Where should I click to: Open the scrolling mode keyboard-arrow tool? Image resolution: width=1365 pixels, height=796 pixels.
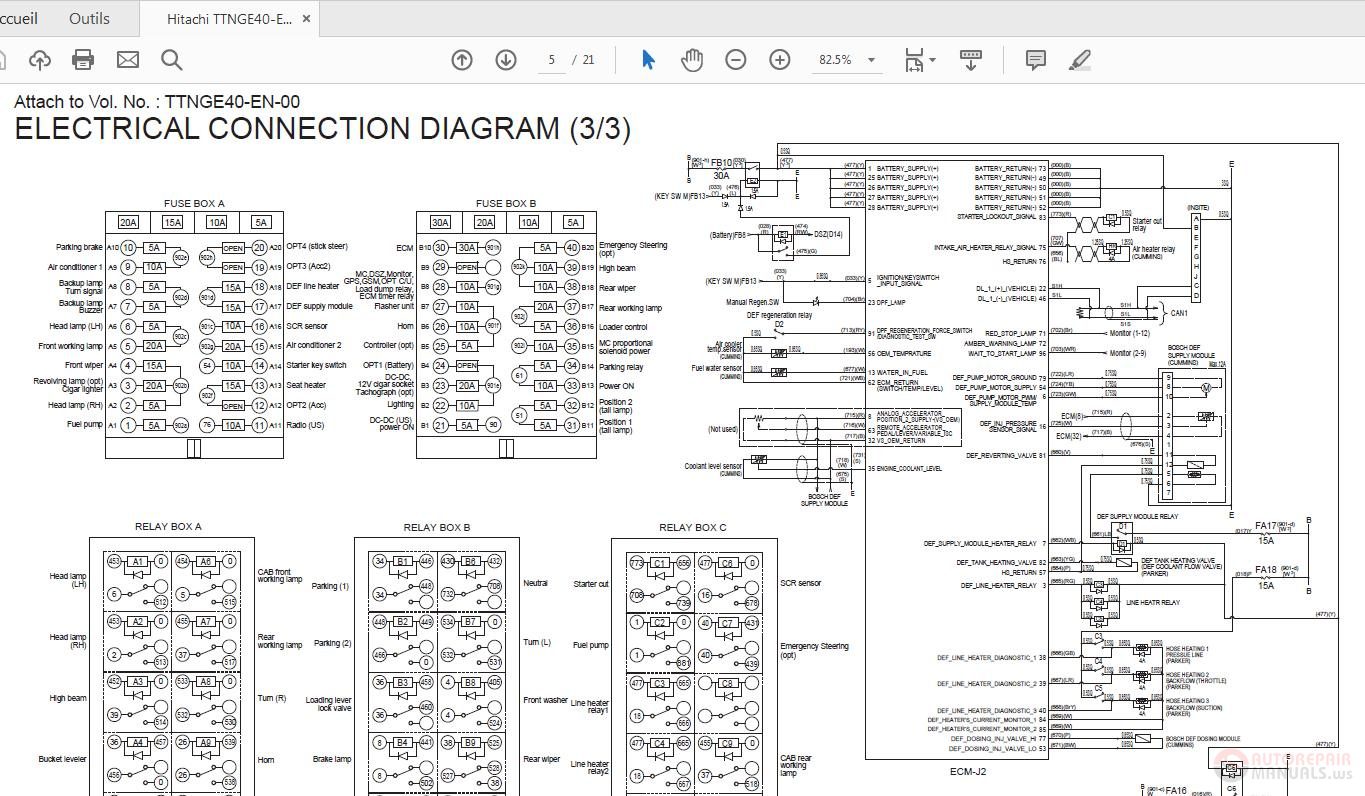(x=970, y=60)
